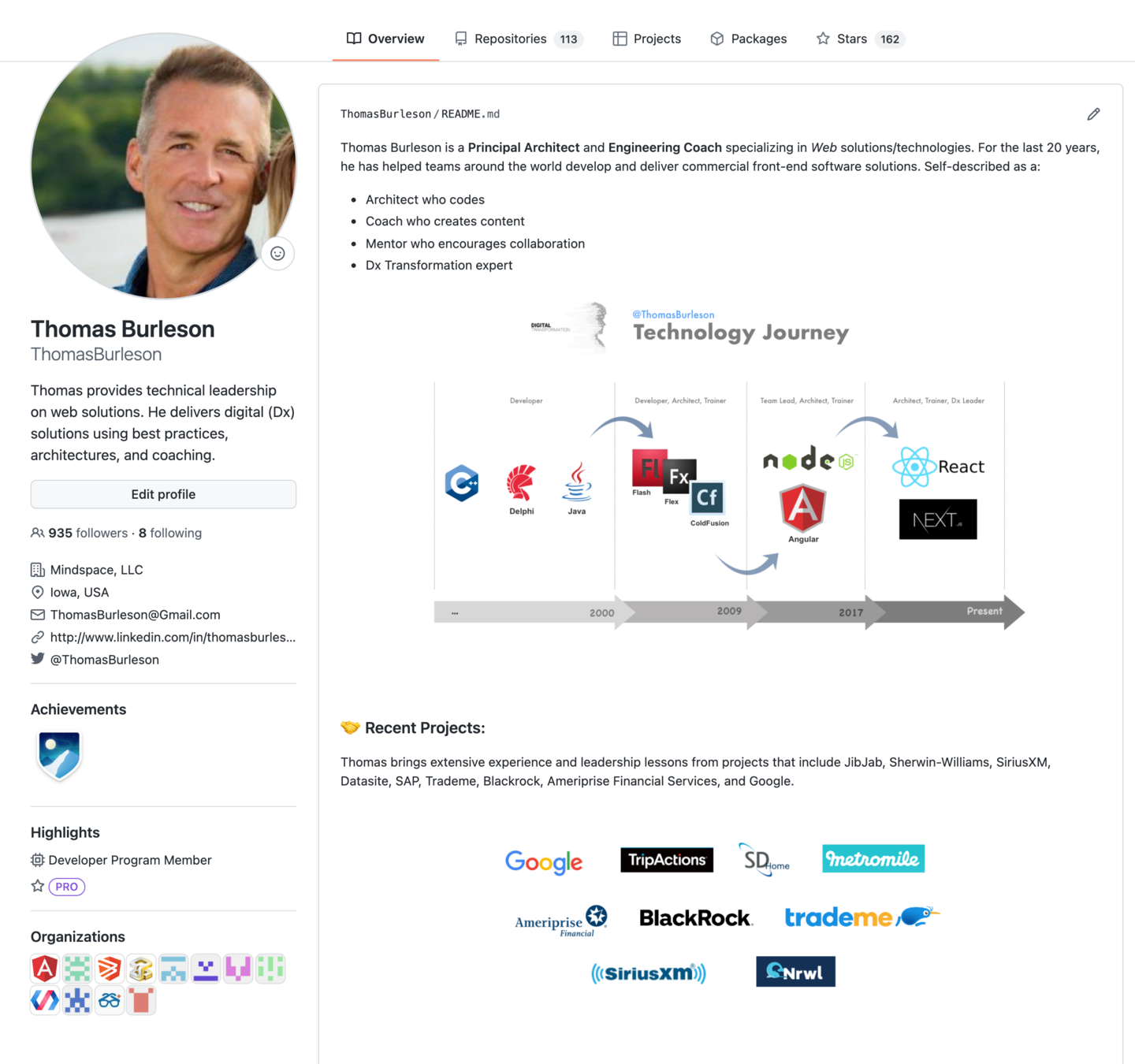Click the HTML5-style orange organization avatar
Image resolution: width=1135 pixels, height=1064 pixels.
(110, 968)
